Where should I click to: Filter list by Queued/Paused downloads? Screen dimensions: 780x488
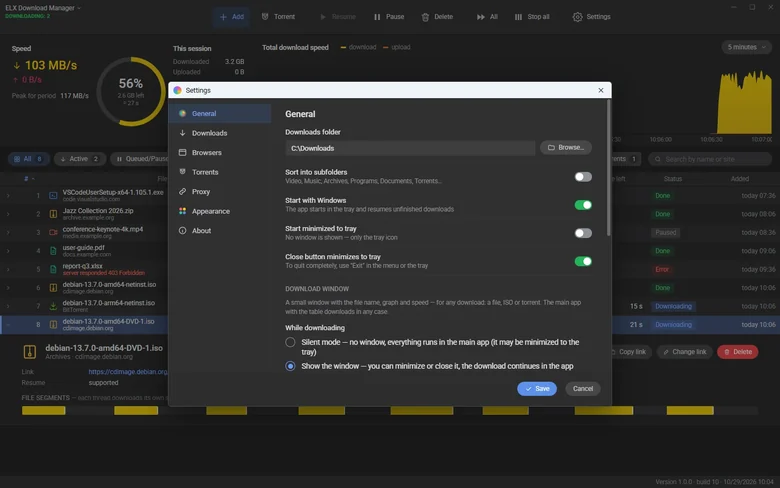(x=139, y=159)
